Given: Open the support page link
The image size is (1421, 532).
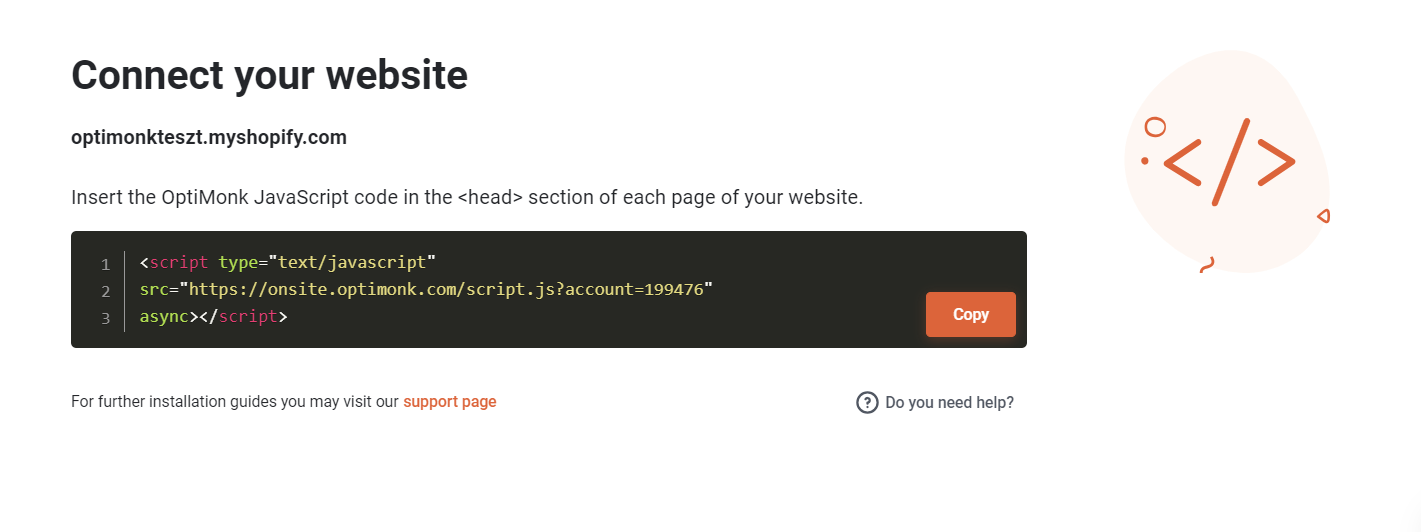Looking at the screenshot, I should 450,402.
